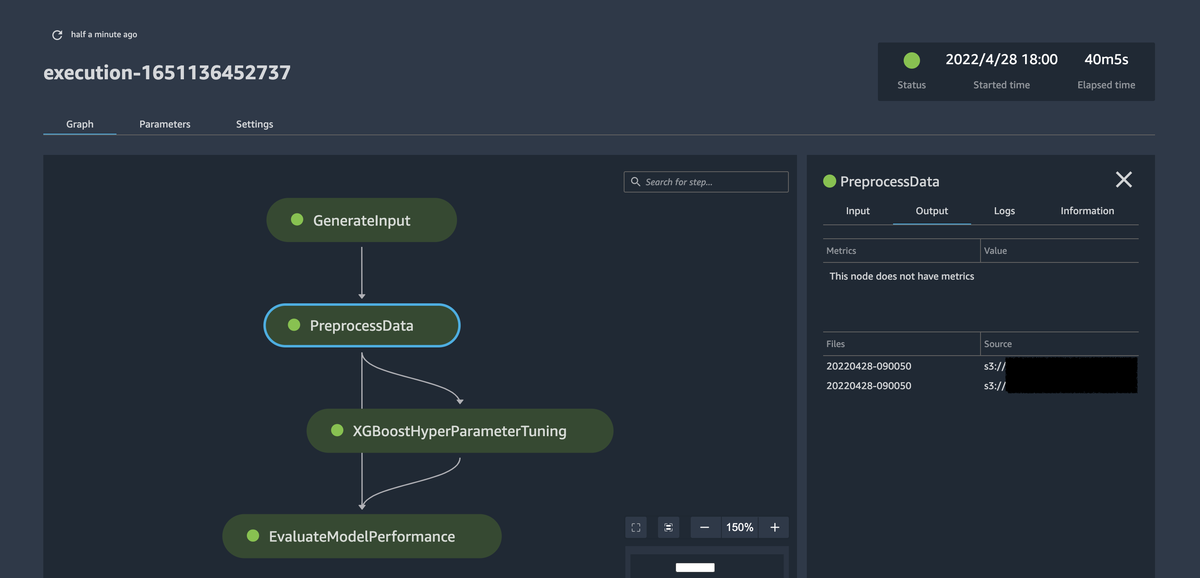View the Information tab for PreprocessData
The height and width of the screenshot is (578, 1200).
point(1087,211)
